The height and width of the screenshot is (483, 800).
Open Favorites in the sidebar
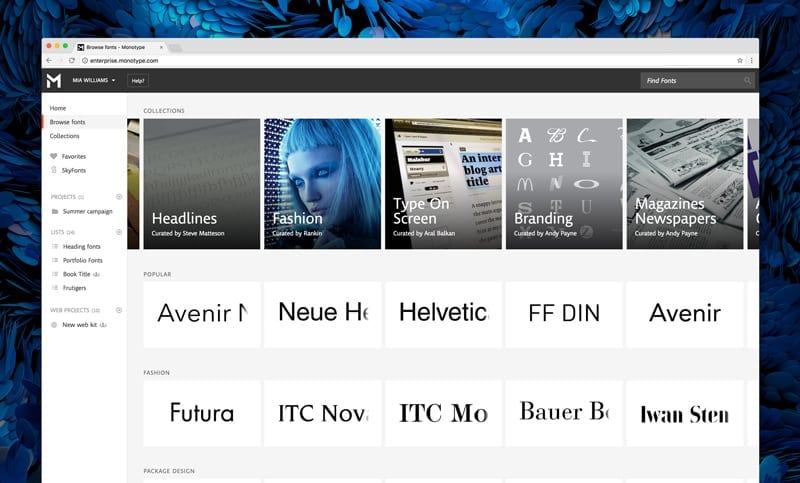point(74,157)
